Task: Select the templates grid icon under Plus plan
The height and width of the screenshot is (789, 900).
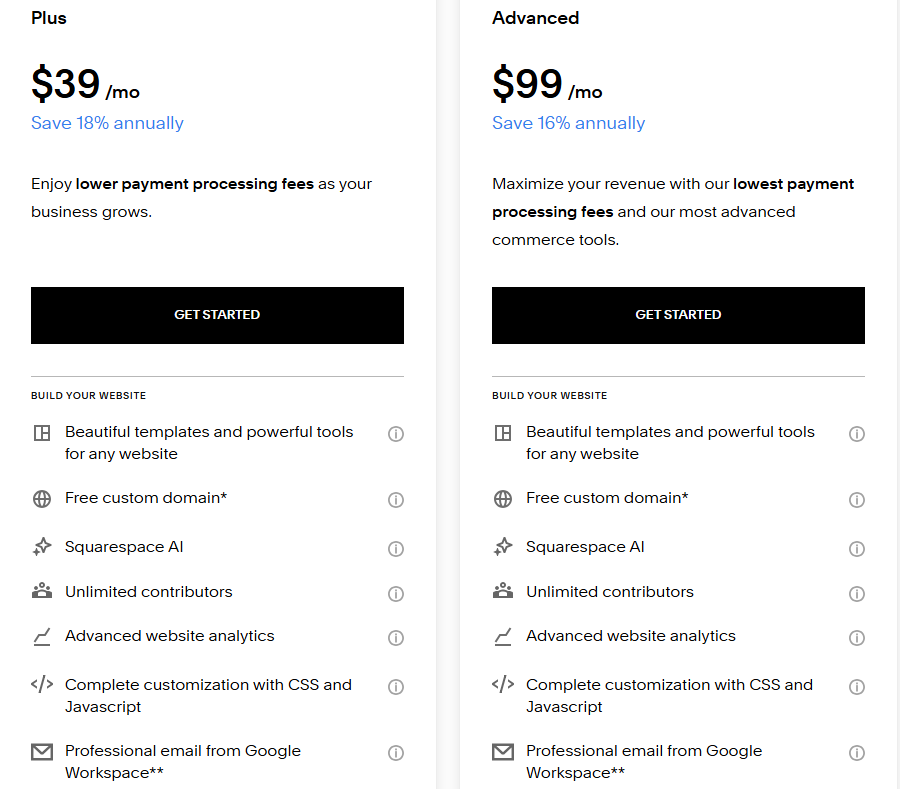Action: (41, 434)
